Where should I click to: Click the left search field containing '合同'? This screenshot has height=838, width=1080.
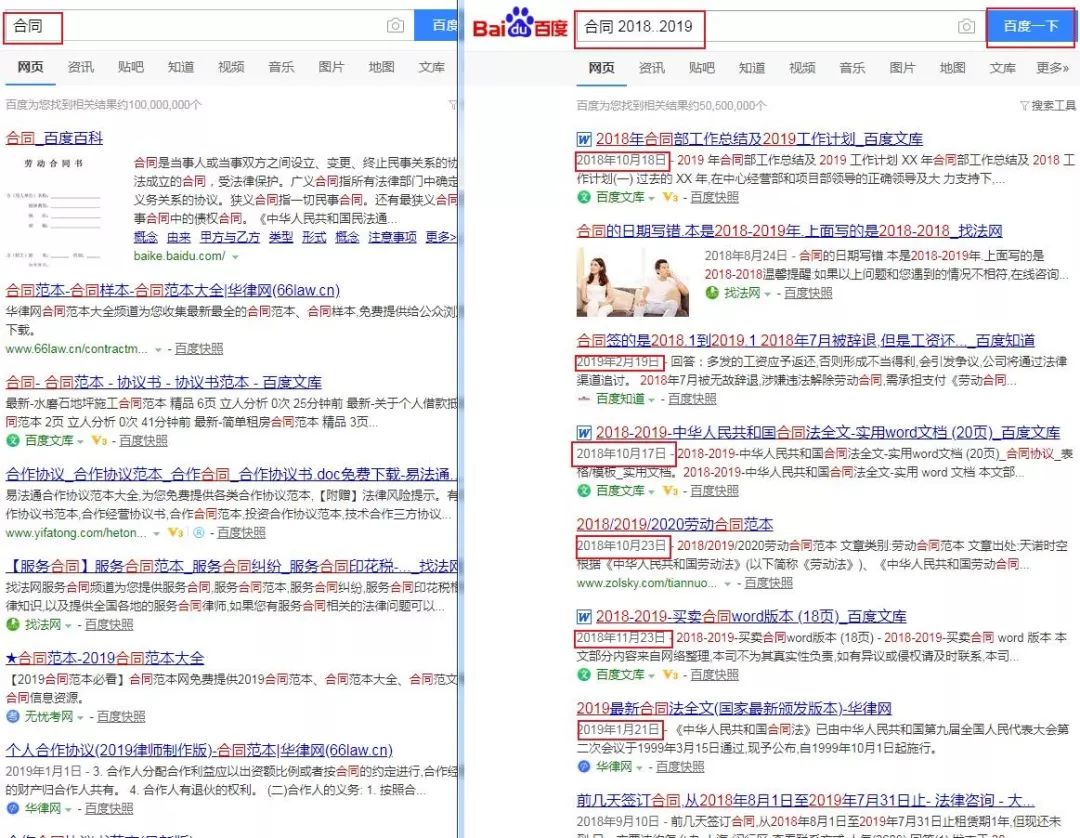click(x=208, y=26)
